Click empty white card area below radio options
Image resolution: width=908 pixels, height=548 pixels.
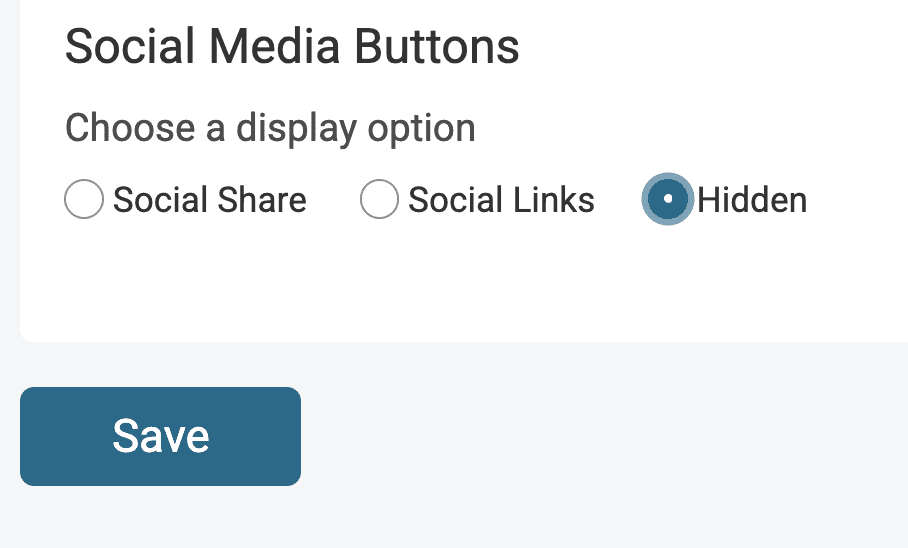[x=463, y=278]
